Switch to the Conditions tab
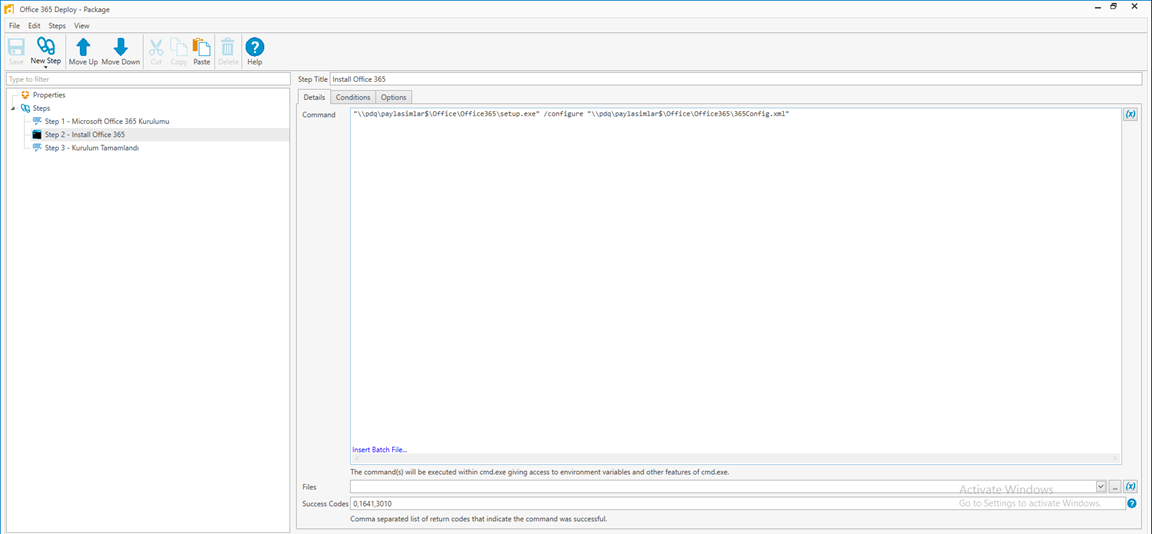 tap(353, 97)
